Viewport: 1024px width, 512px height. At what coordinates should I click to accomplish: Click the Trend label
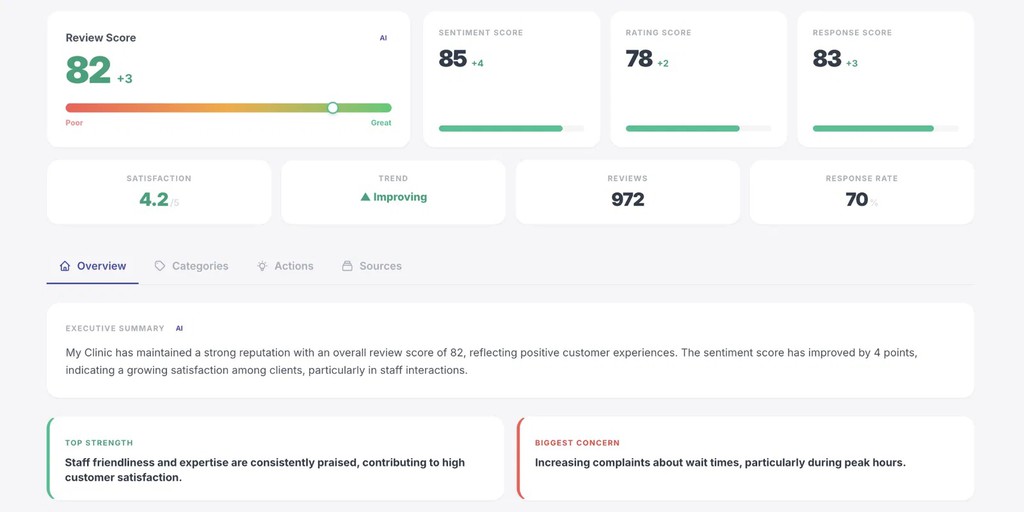[393, 178]
